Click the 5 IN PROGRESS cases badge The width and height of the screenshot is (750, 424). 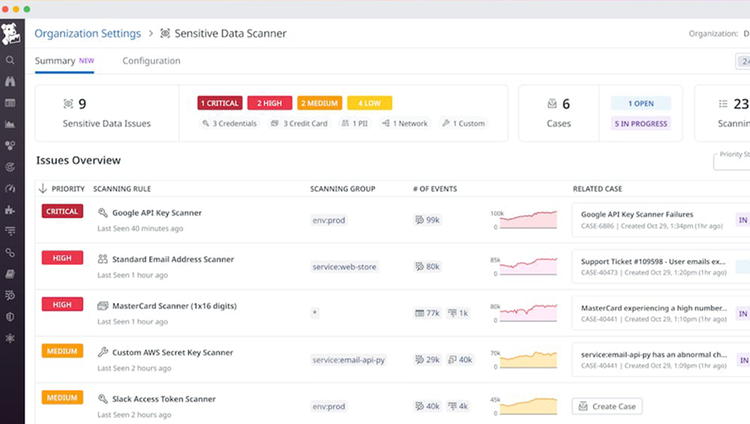pos(641,123)
